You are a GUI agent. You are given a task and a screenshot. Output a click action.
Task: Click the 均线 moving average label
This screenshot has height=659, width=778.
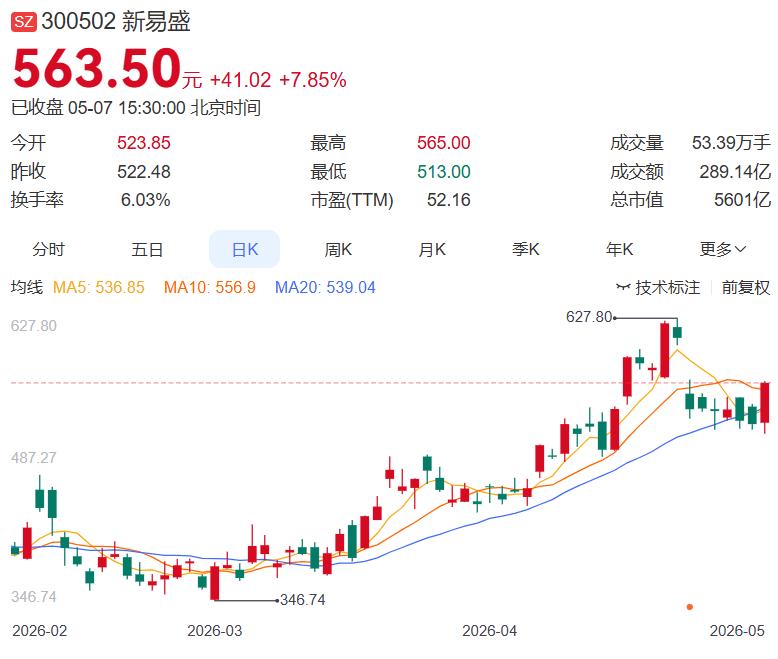[27, 287]
